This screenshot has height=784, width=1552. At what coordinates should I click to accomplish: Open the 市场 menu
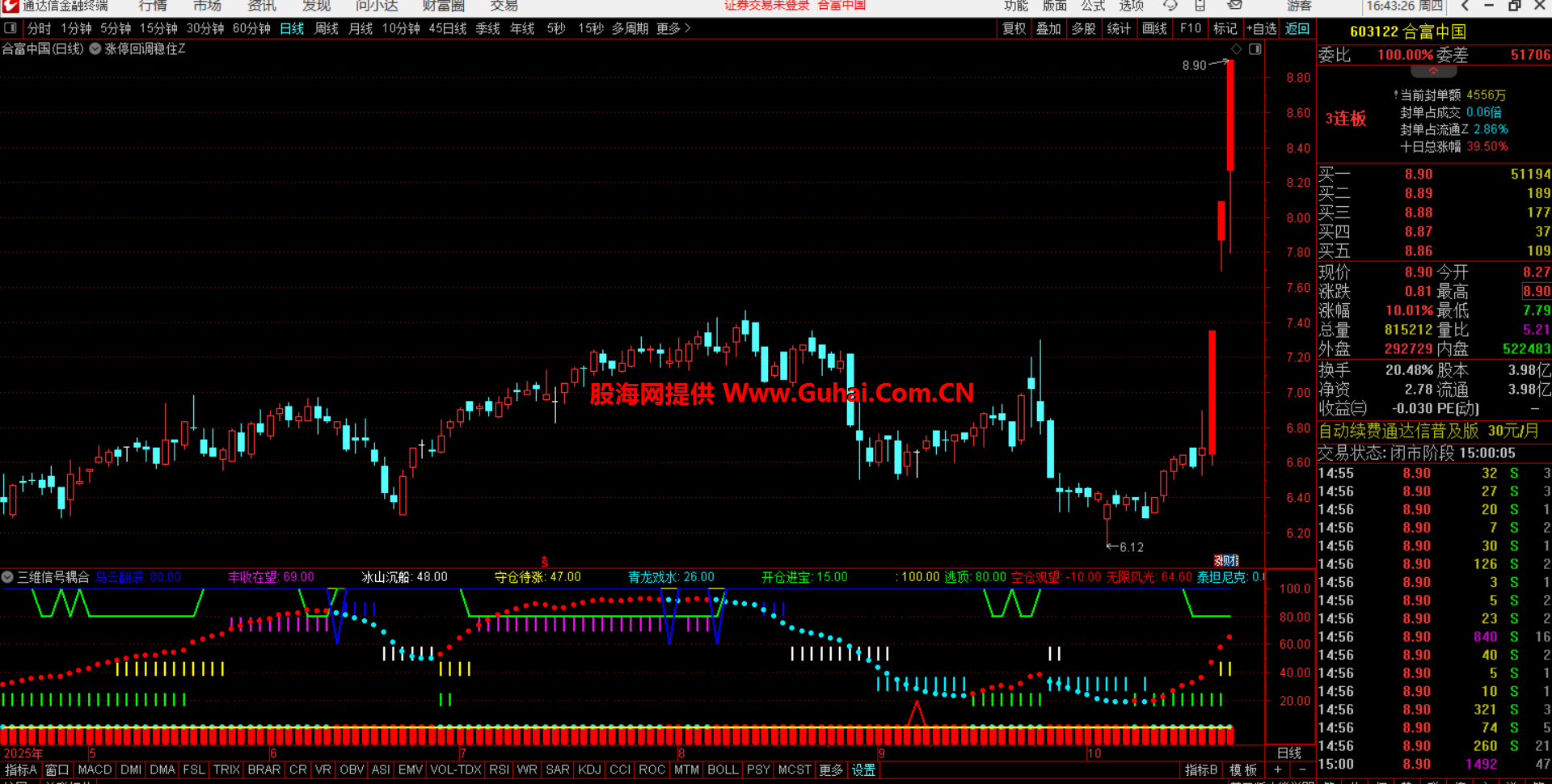pyautogui.click(x=207, y=6)
